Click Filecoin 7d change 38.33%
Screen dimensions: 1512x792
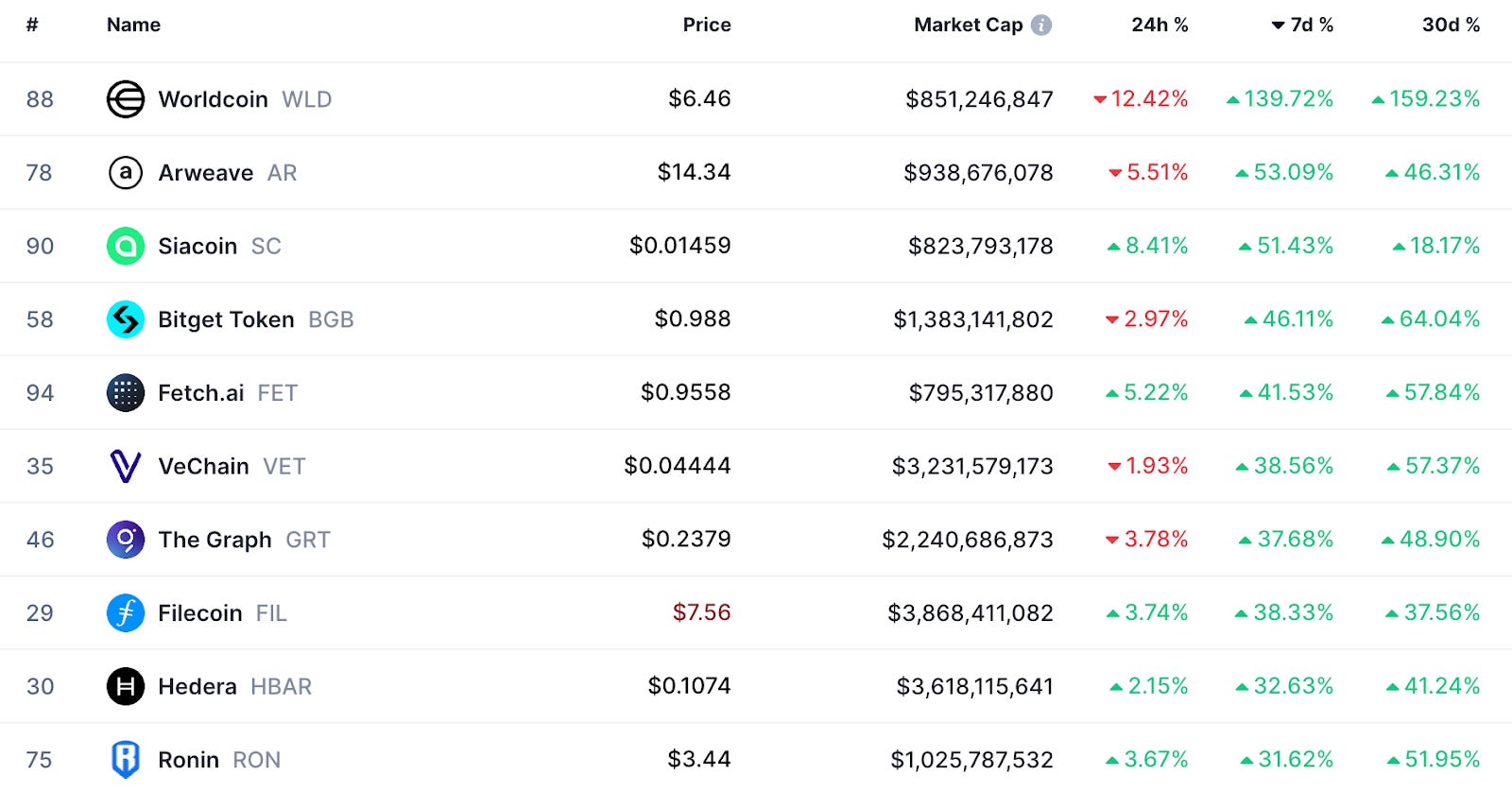[x=1284, y=612]
